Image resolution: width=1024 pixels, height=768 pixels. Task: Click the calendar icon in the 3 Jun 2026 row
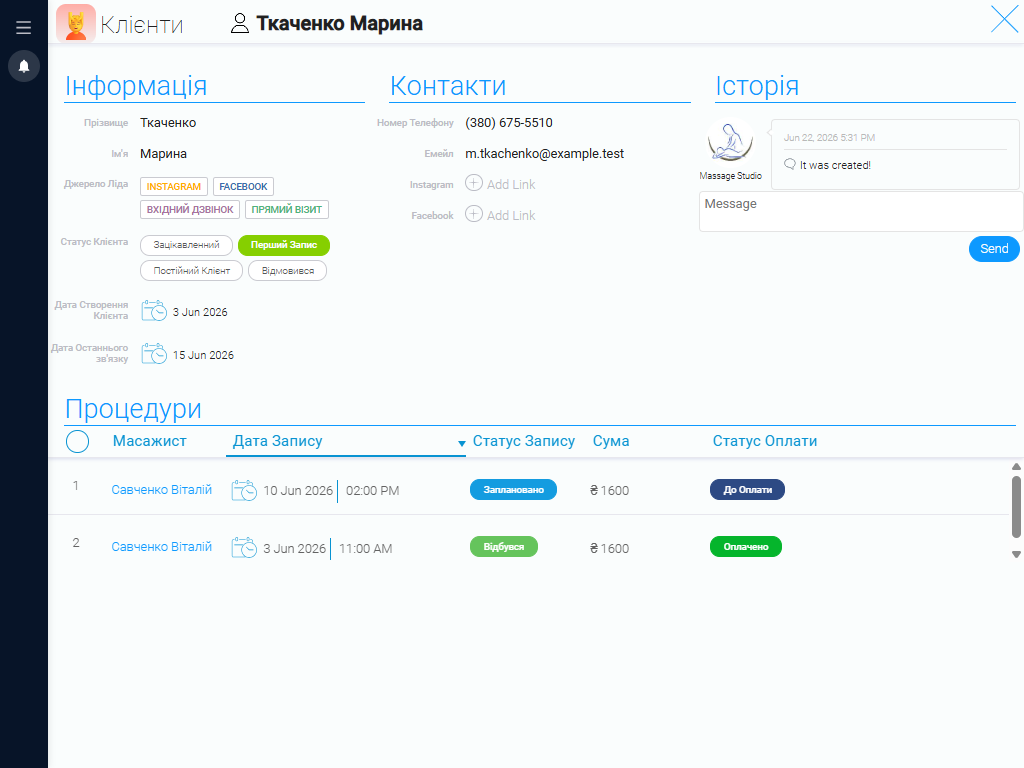(x=244, y=548)
